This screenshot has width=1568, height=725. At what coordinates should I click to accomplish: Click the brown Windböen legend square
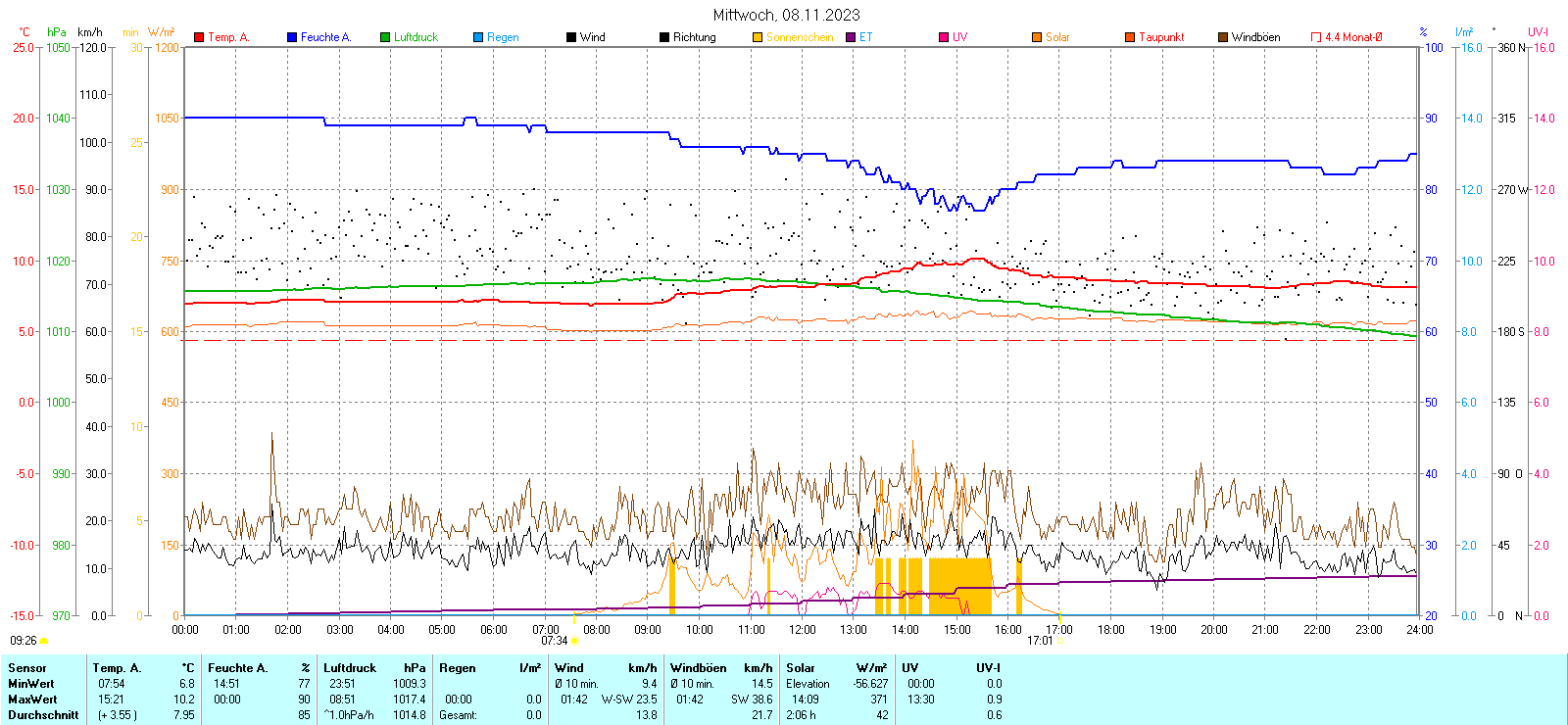1223,37
